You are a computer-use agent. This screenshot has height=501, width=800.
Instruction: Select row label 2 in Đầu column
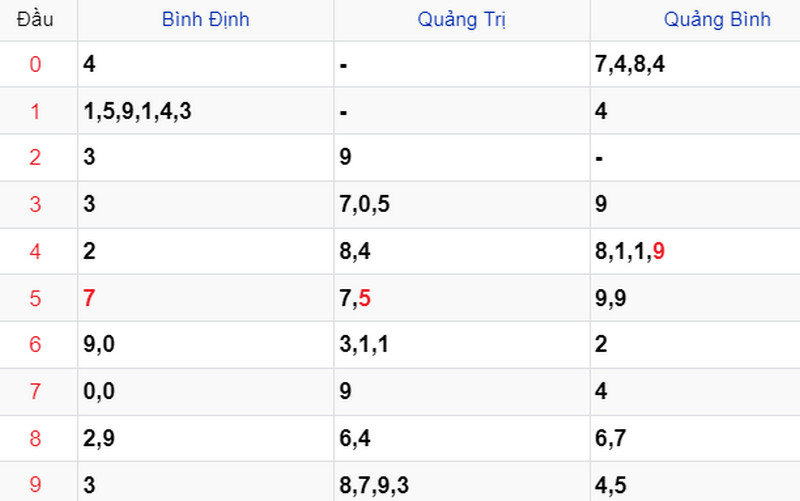tap(35, 158)
